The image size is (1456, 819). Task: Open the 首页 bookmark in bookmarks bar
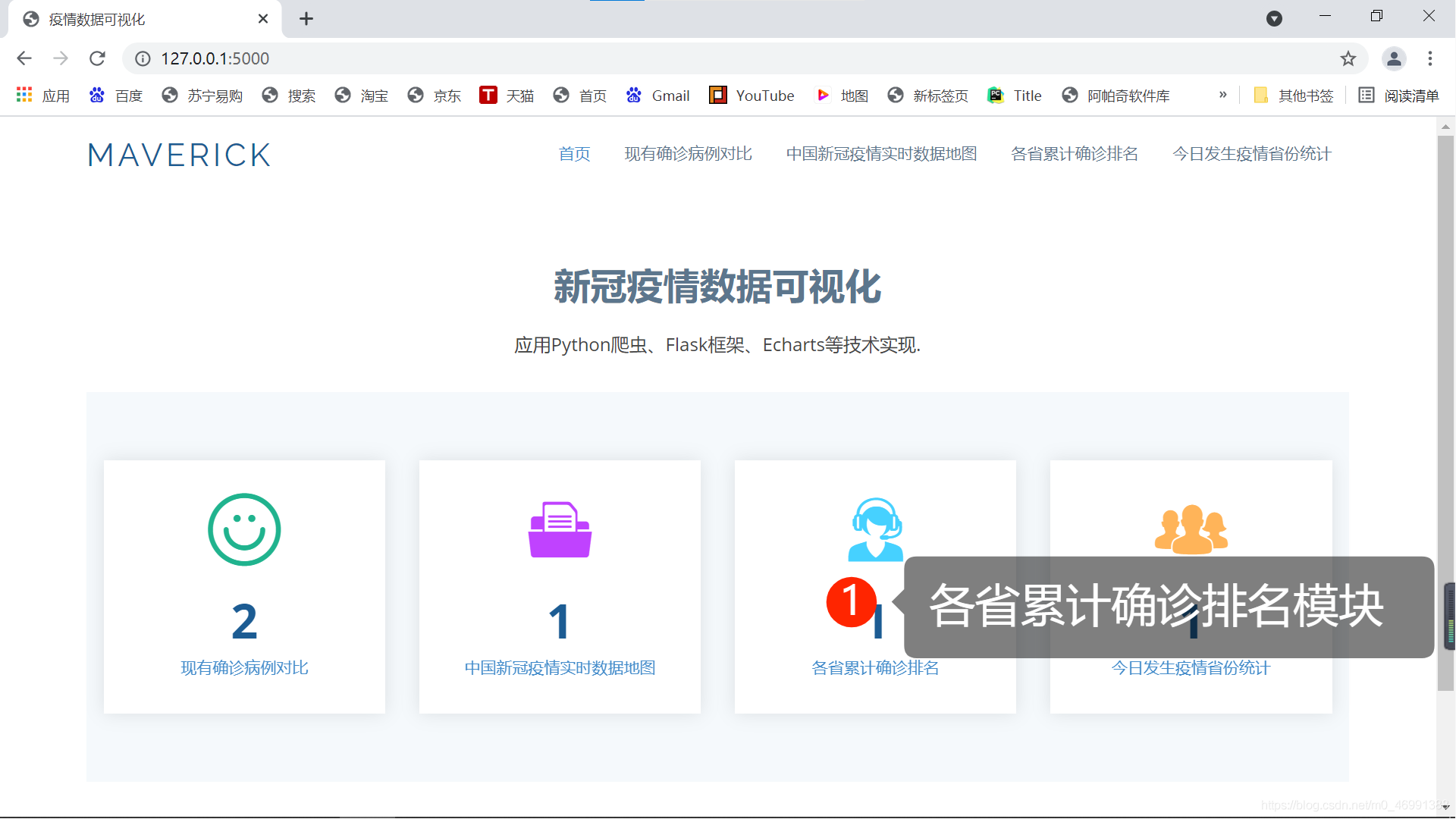(x=580, y=96)
